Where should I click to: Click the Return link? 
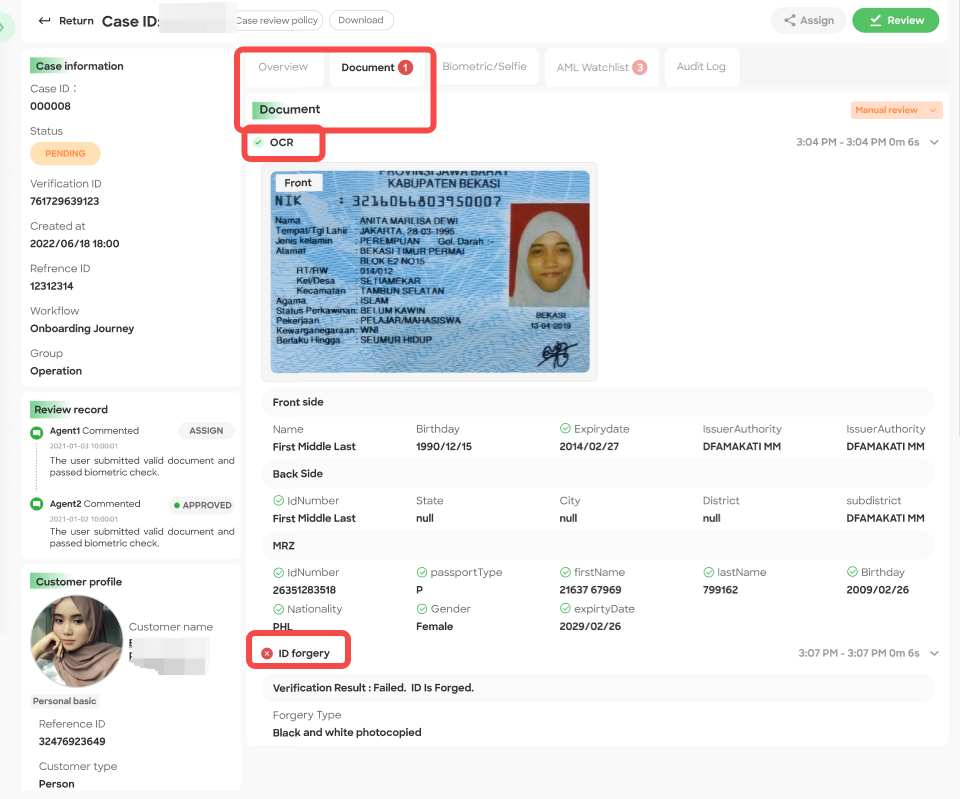66,21
